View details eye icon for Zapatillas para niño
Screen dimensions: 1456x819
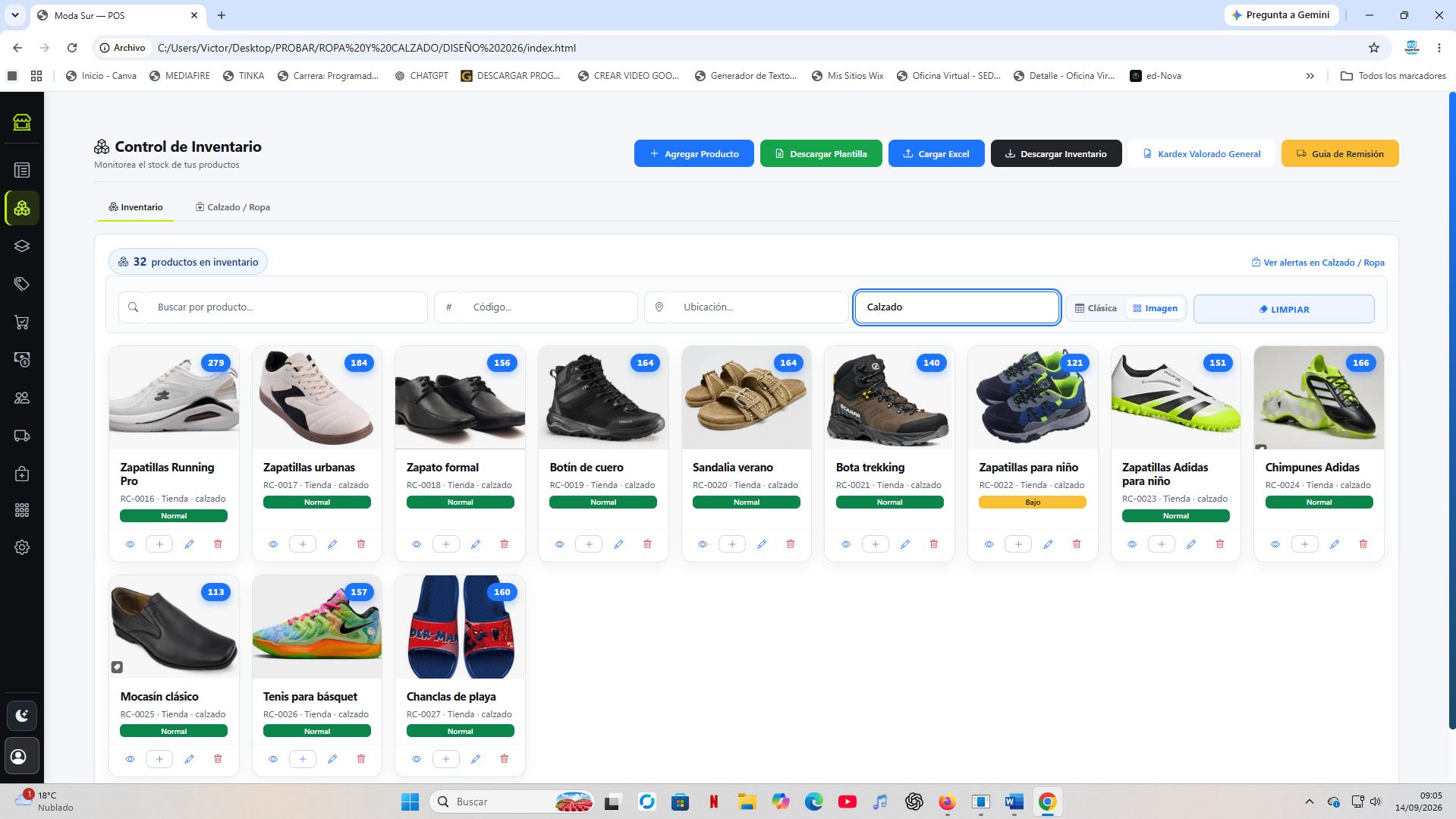[x=989, y=544]
